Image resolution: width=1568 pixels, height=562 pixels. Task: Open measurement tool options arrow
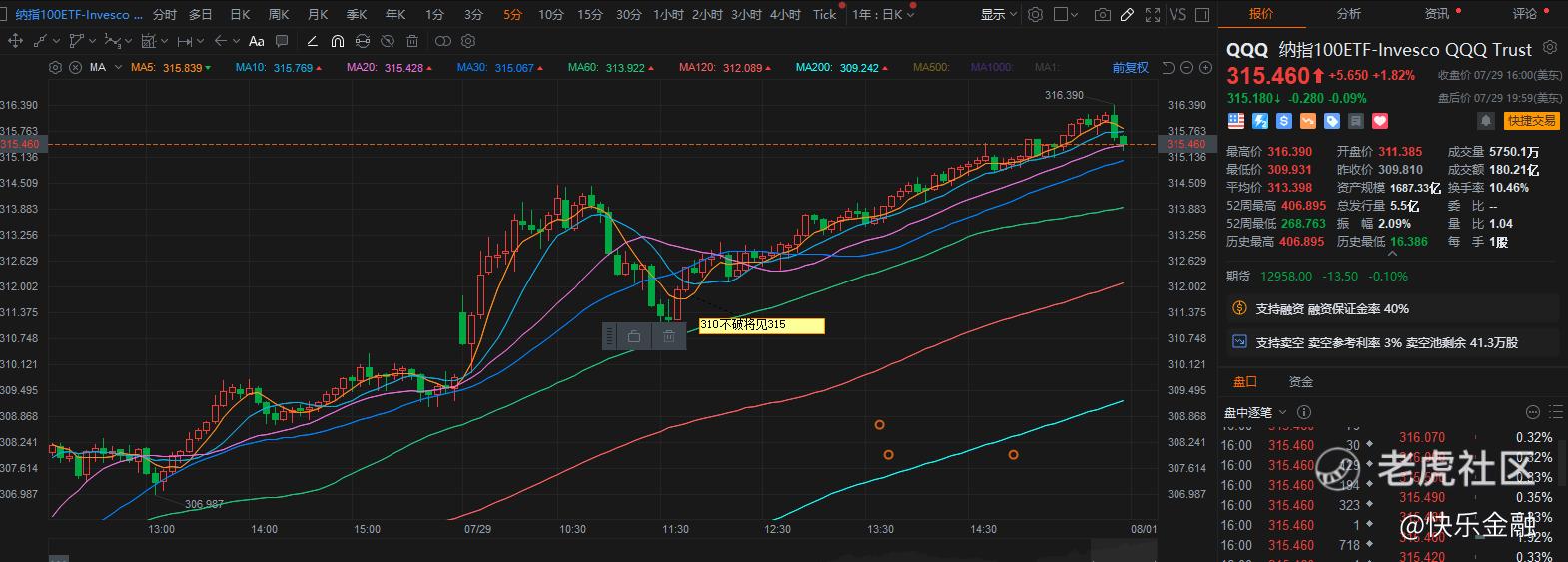(164, 41)
